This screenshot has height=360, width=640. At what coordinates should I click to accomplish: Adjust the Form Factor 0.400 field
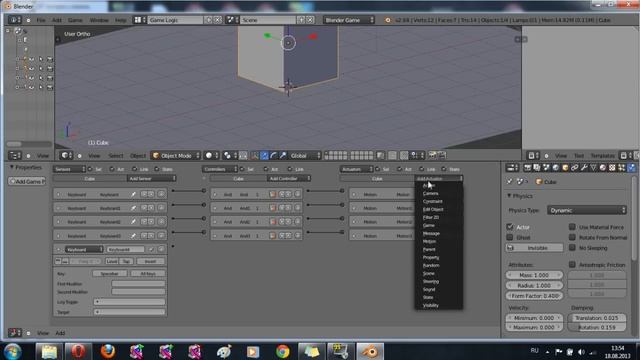pos(534,296)
